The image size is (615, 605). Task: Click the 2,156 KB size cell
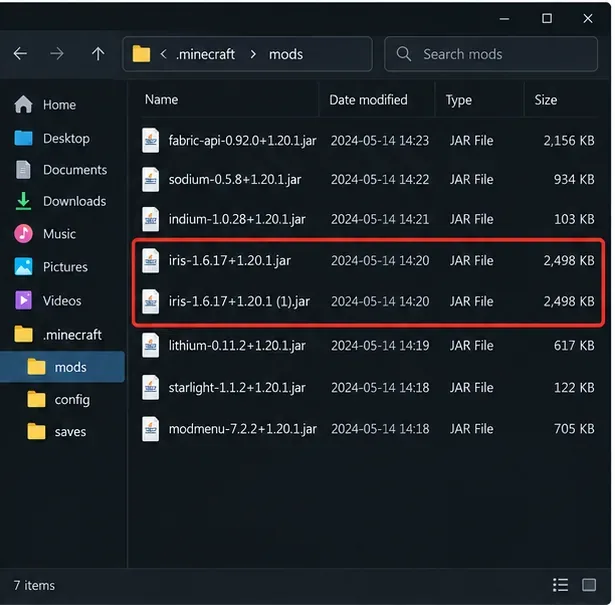coord(569,140)
